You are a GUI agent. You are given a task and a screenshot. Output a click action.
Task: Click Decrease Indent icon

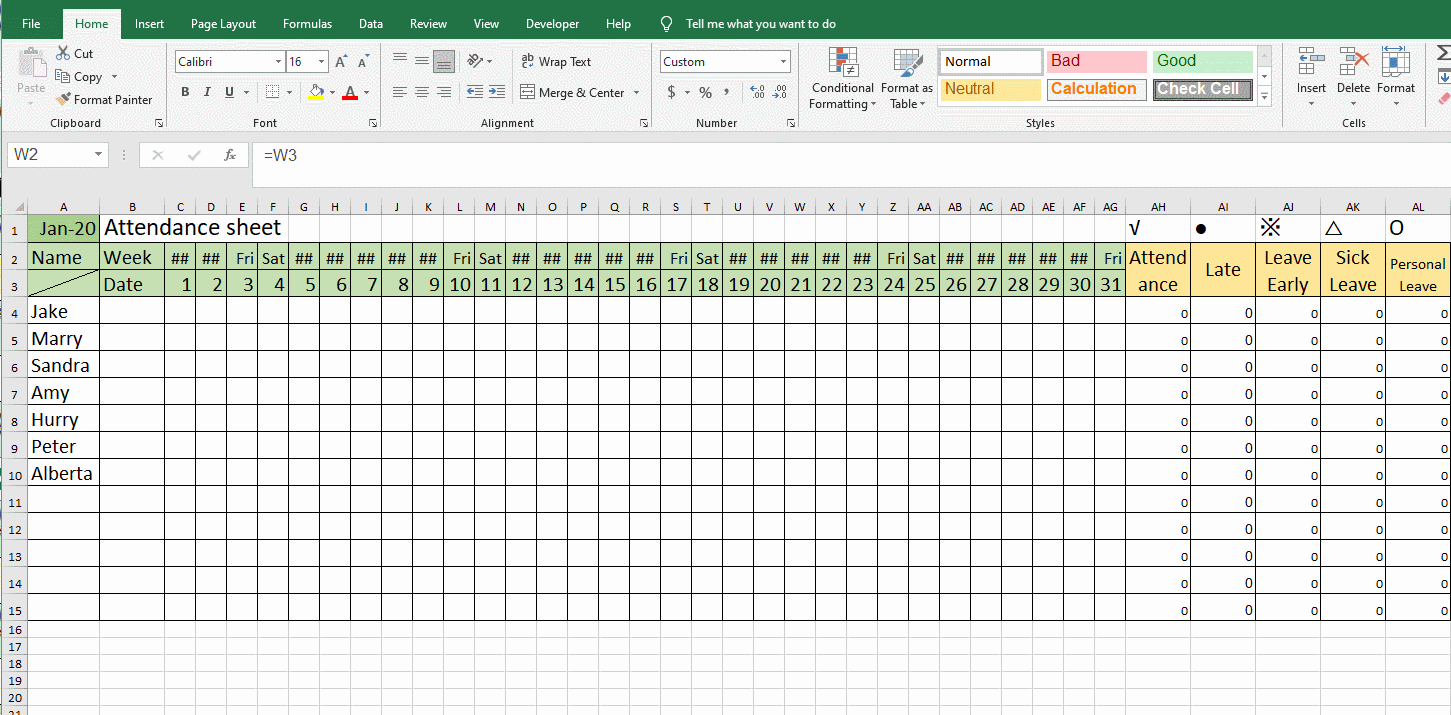coord(474,92)
